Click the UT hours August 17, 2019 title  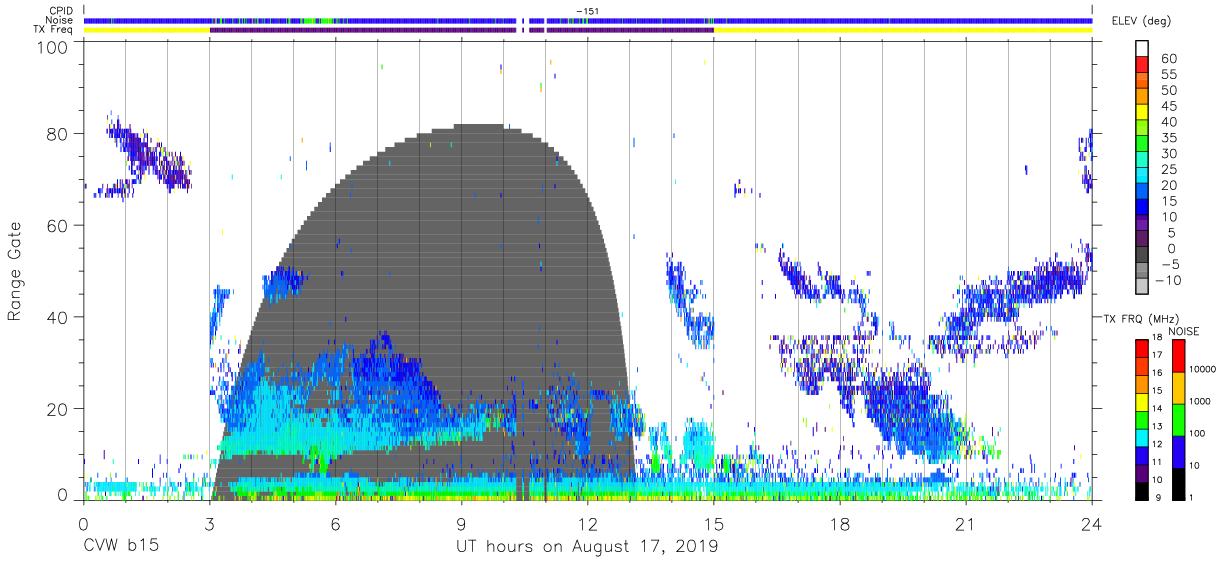tap(587, 547)
